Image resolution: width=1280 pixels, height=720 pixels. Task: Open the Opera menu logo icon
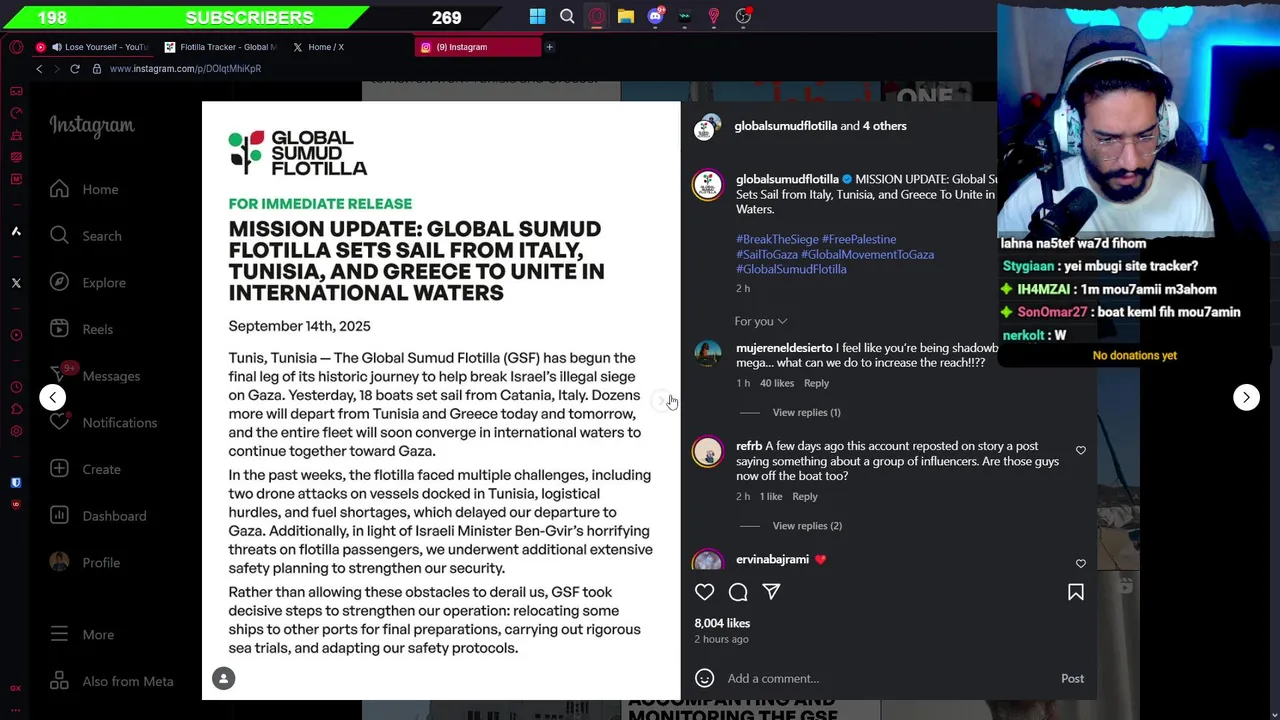click(x=16, y=47)
